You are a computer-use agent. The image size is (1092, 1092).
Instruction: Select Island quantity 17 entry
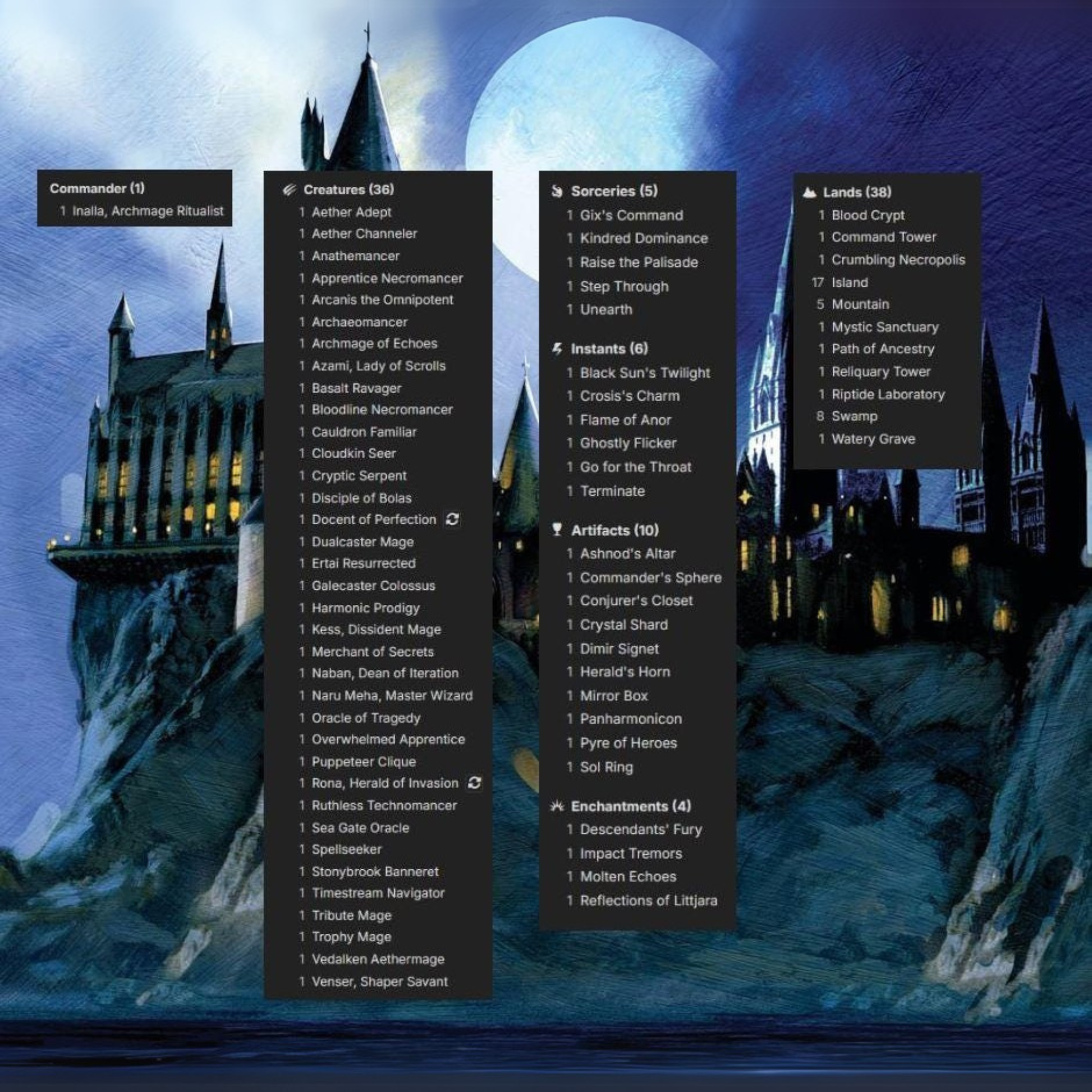(849, 282)
